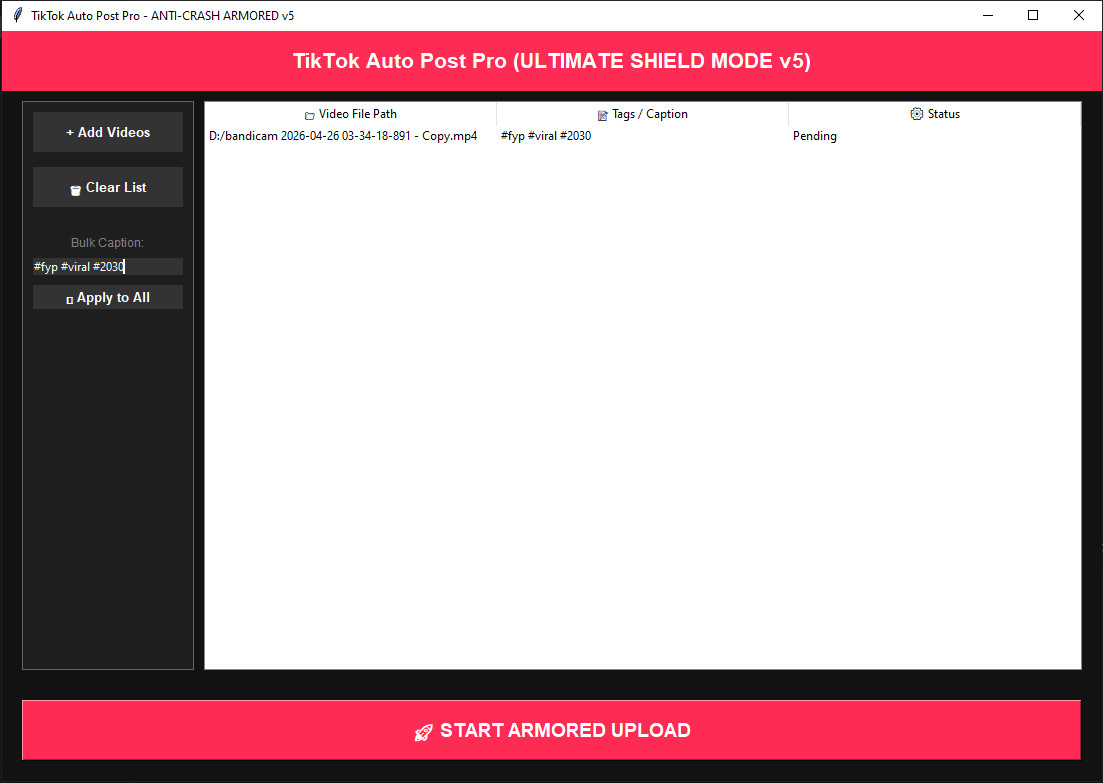Clear the video list

[x=108, y=187]
